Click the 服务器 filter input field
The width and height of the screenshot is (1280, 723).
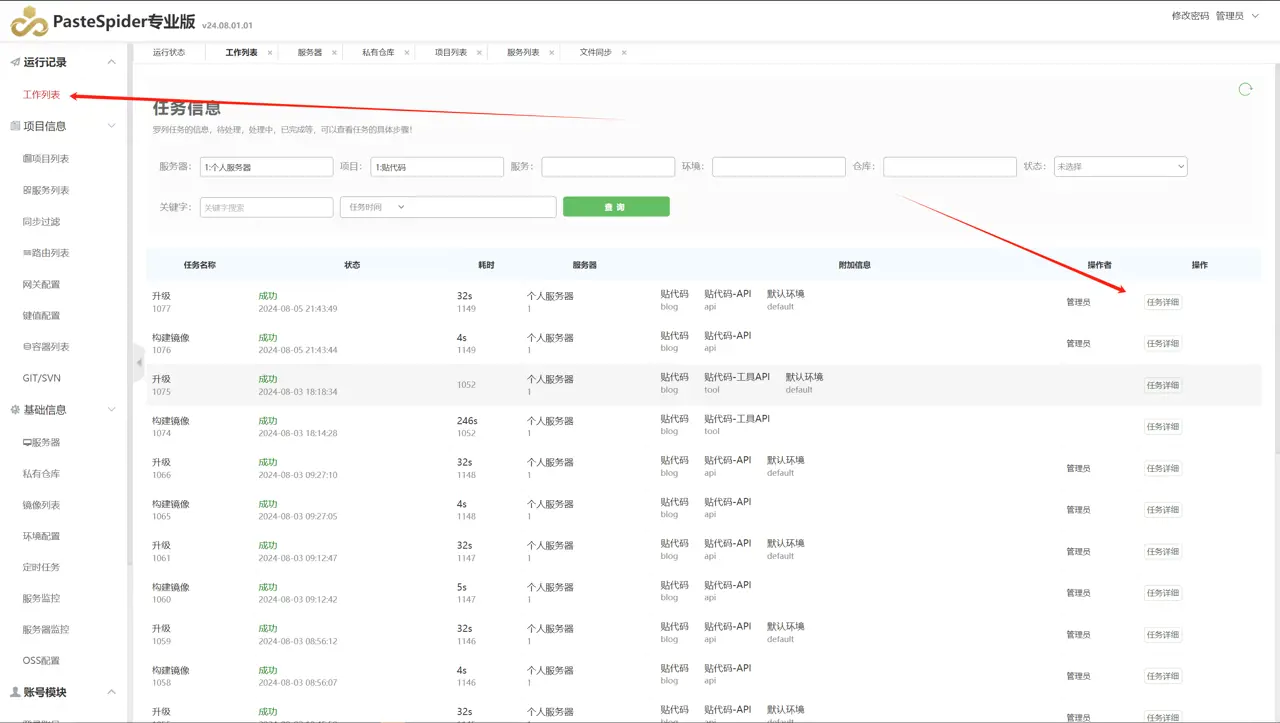click(266, 167)
